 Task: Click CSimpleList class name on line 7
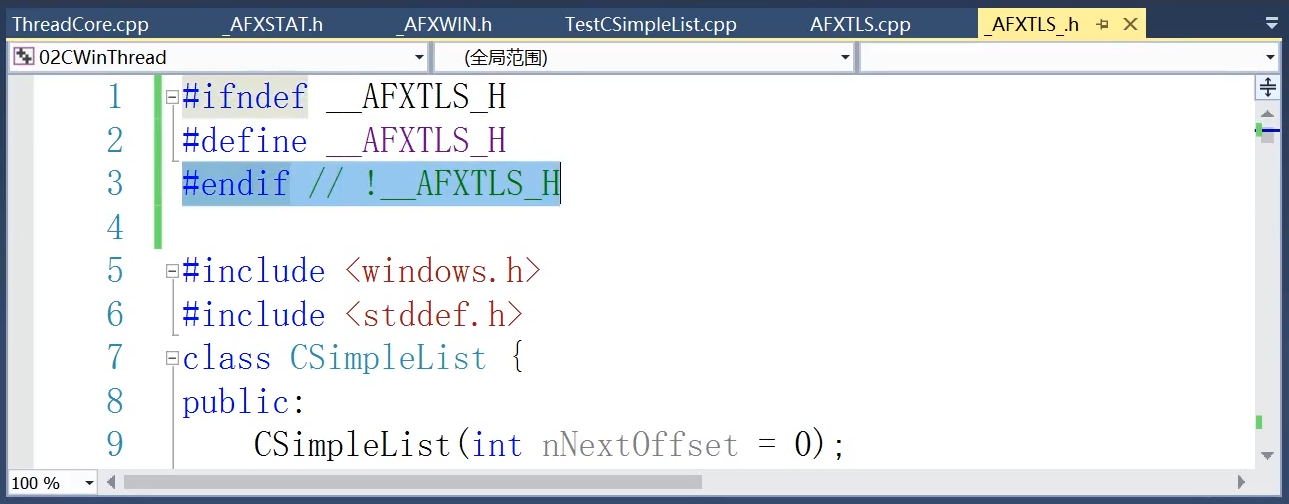[388, 358]
